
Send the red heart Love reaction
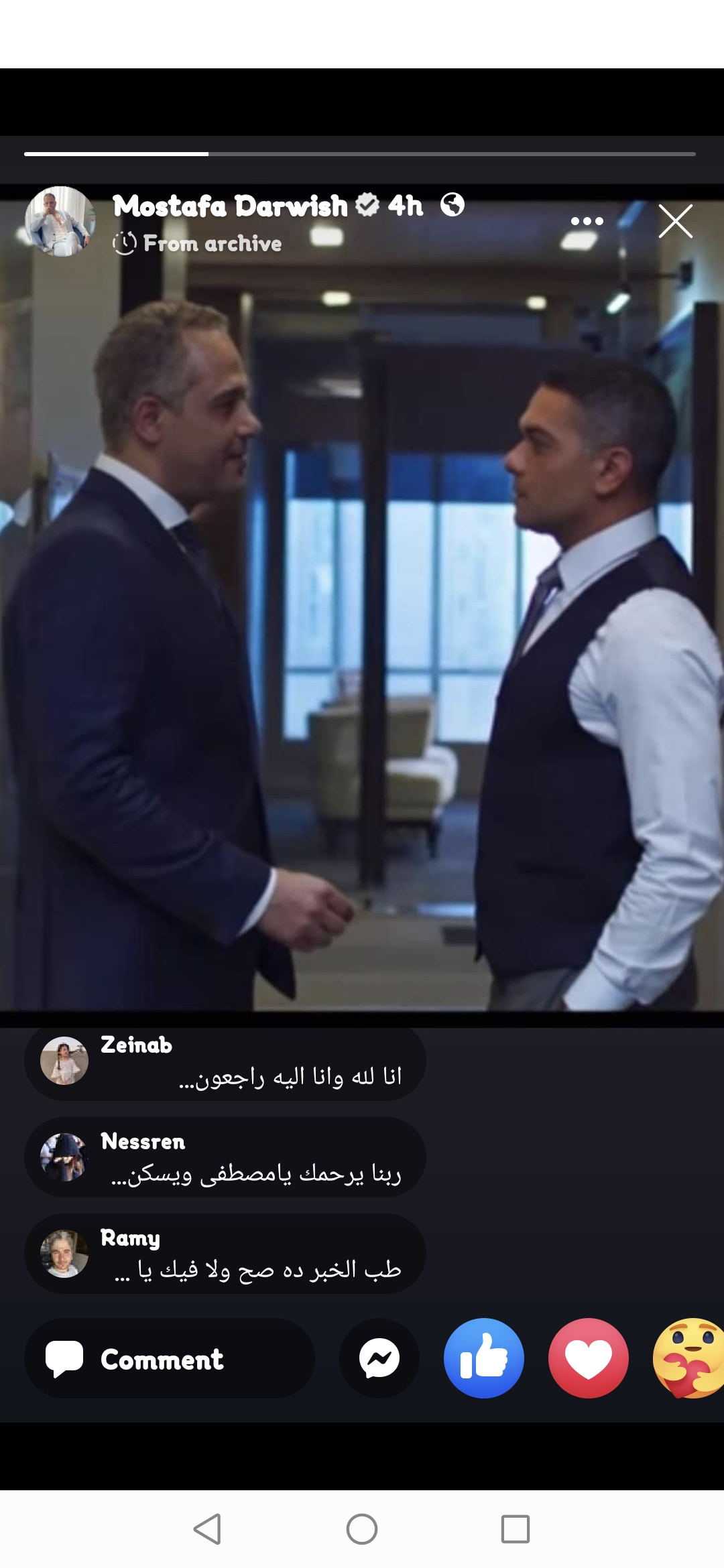point(589,1358)
